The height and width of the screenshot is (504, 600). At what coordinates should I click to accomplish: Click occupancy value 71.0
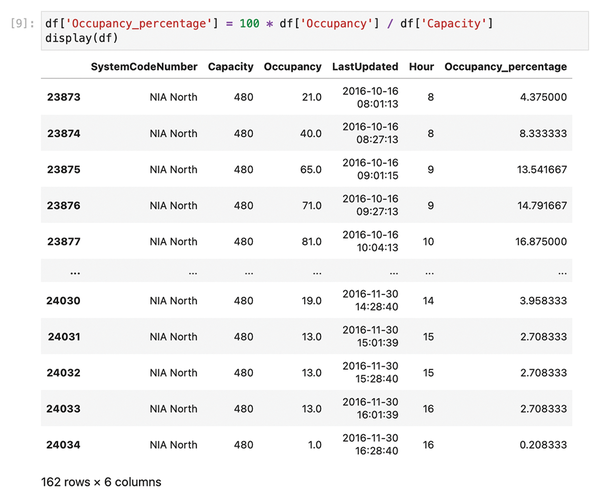(x=311, y=206)
